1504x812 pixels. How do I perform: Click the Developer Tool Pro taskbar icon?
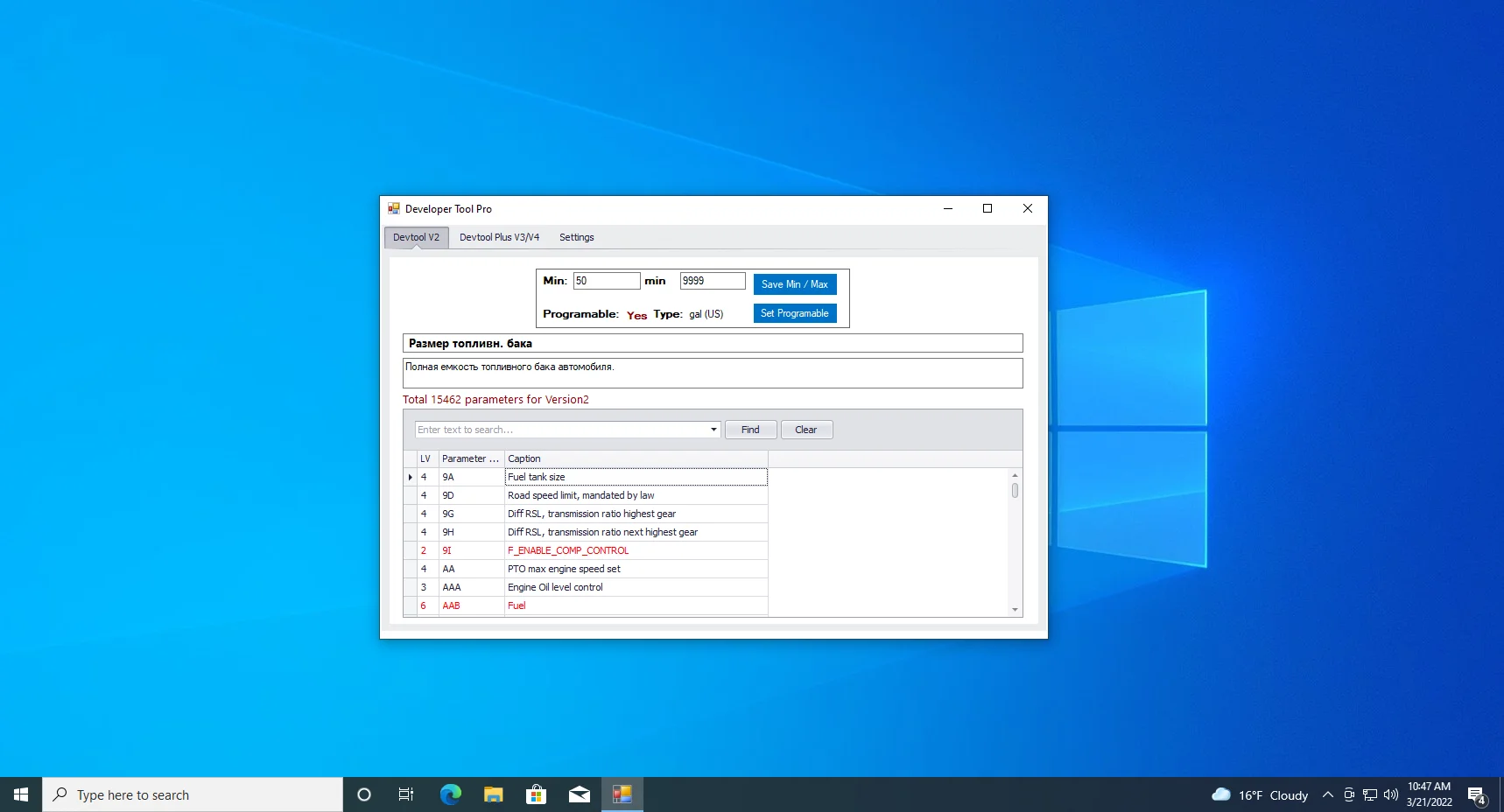click(x=622, y=794)
